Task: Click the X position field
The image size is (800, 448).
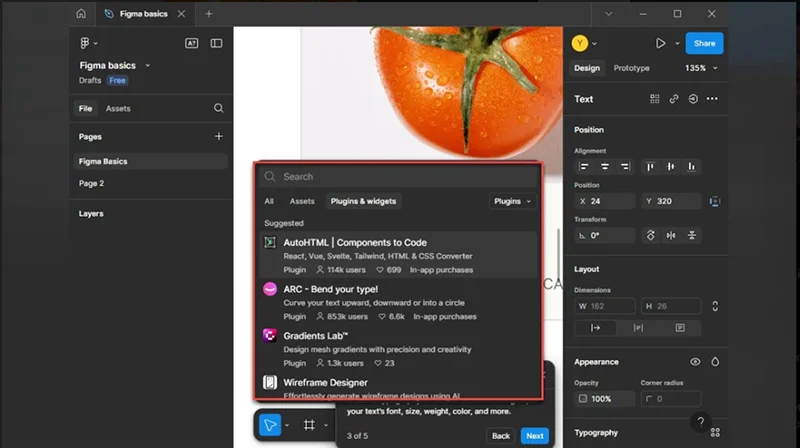Action: click(605, 201)
